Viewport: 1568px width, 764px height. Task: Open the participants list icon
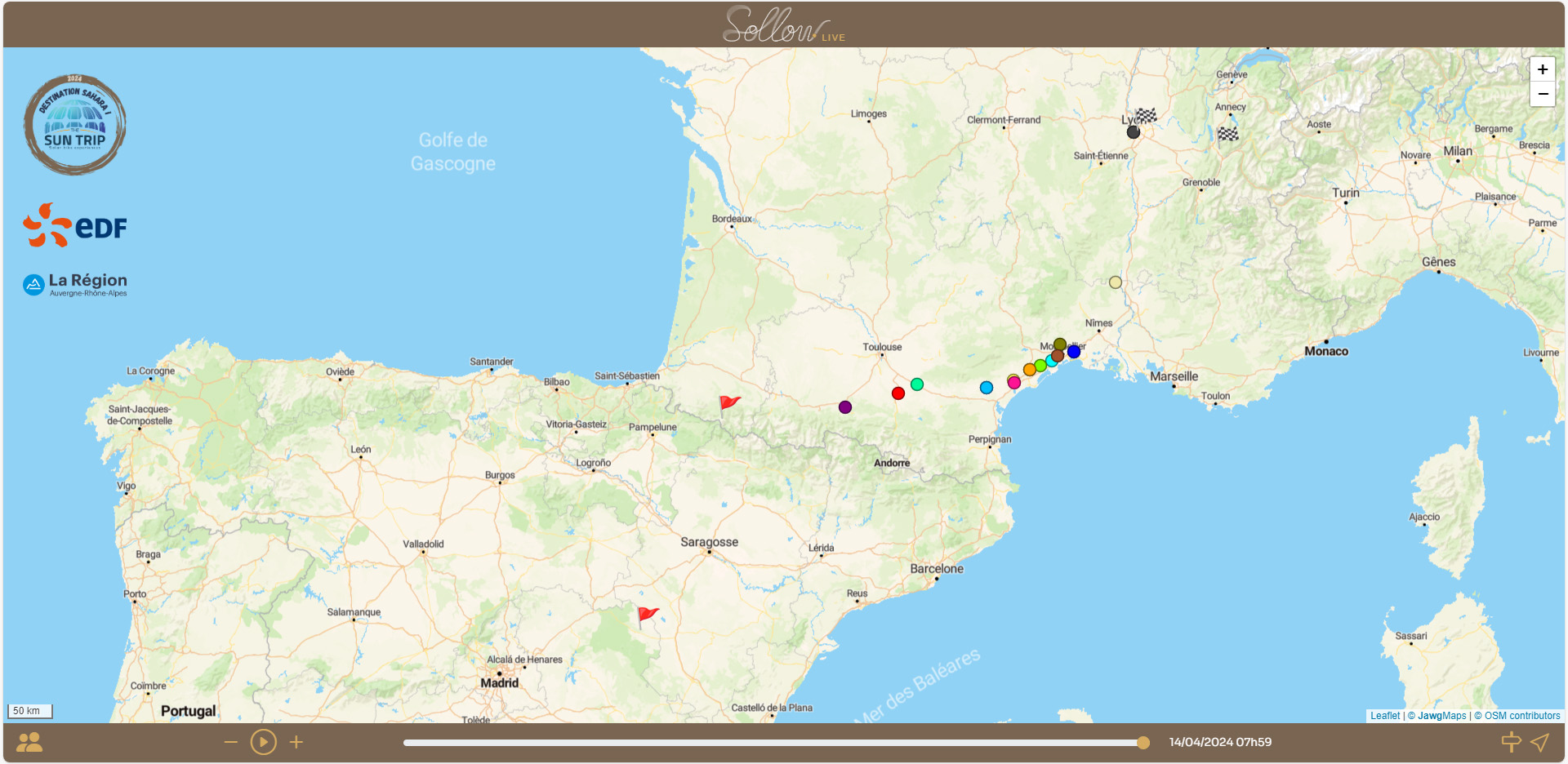pos(29,742)
